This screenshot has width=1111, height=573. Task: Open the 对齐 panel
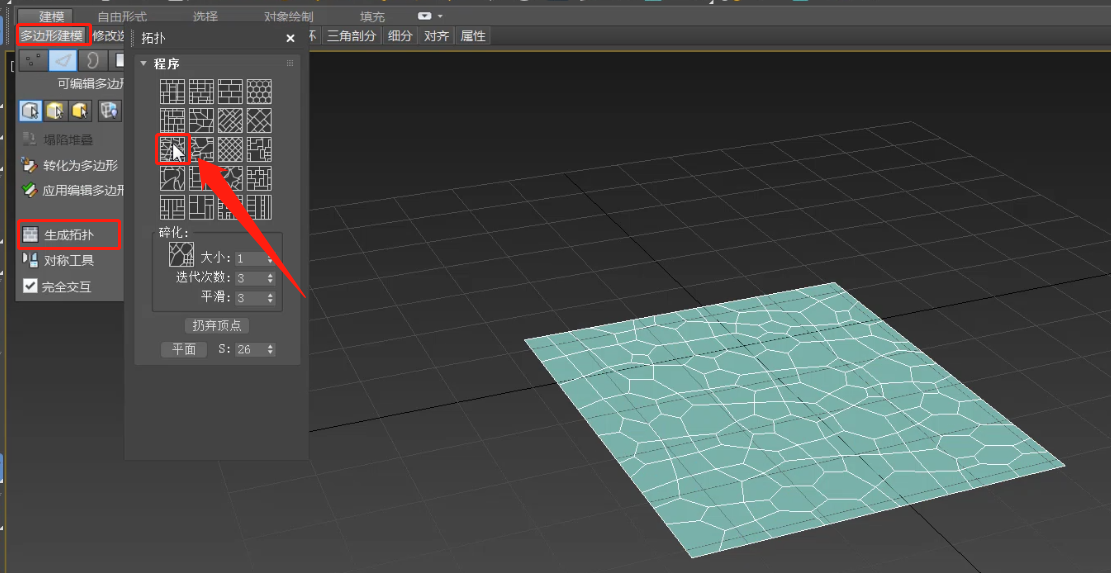(x=436, y=35)
